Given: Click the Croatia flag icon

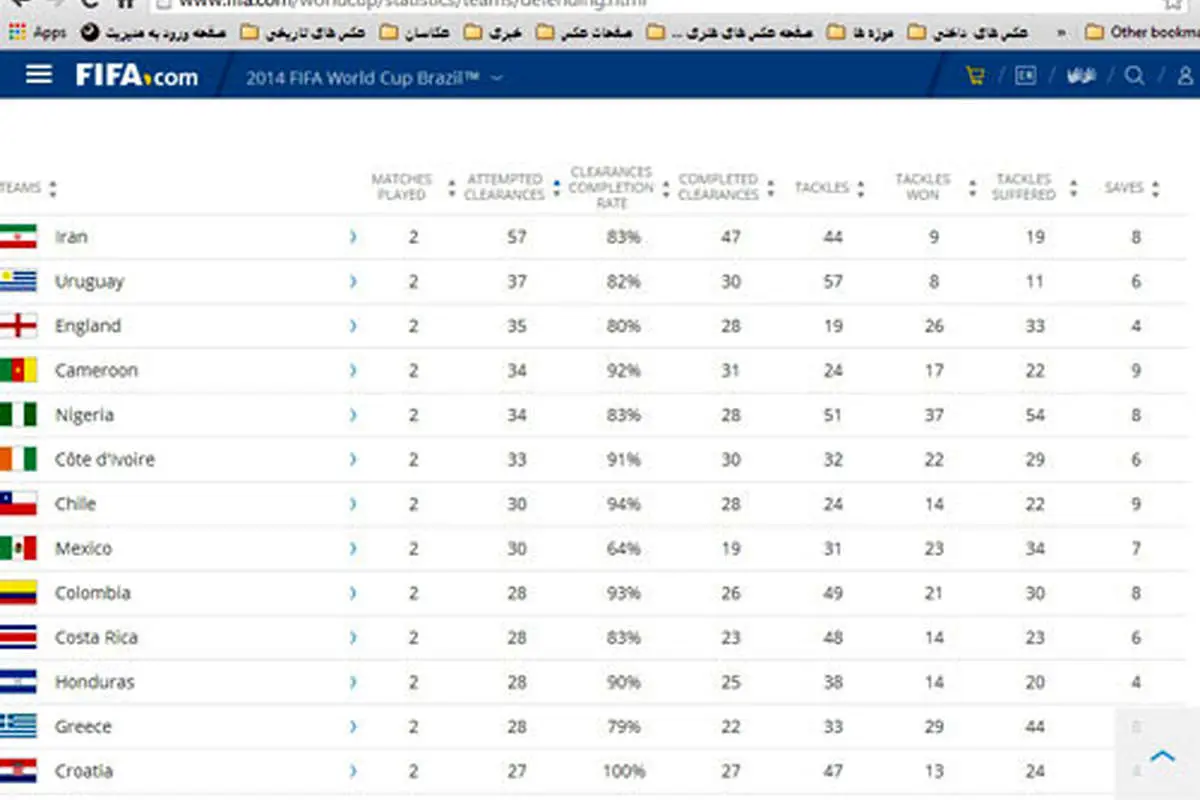Looking at the screenshot, I should point(18,771).
